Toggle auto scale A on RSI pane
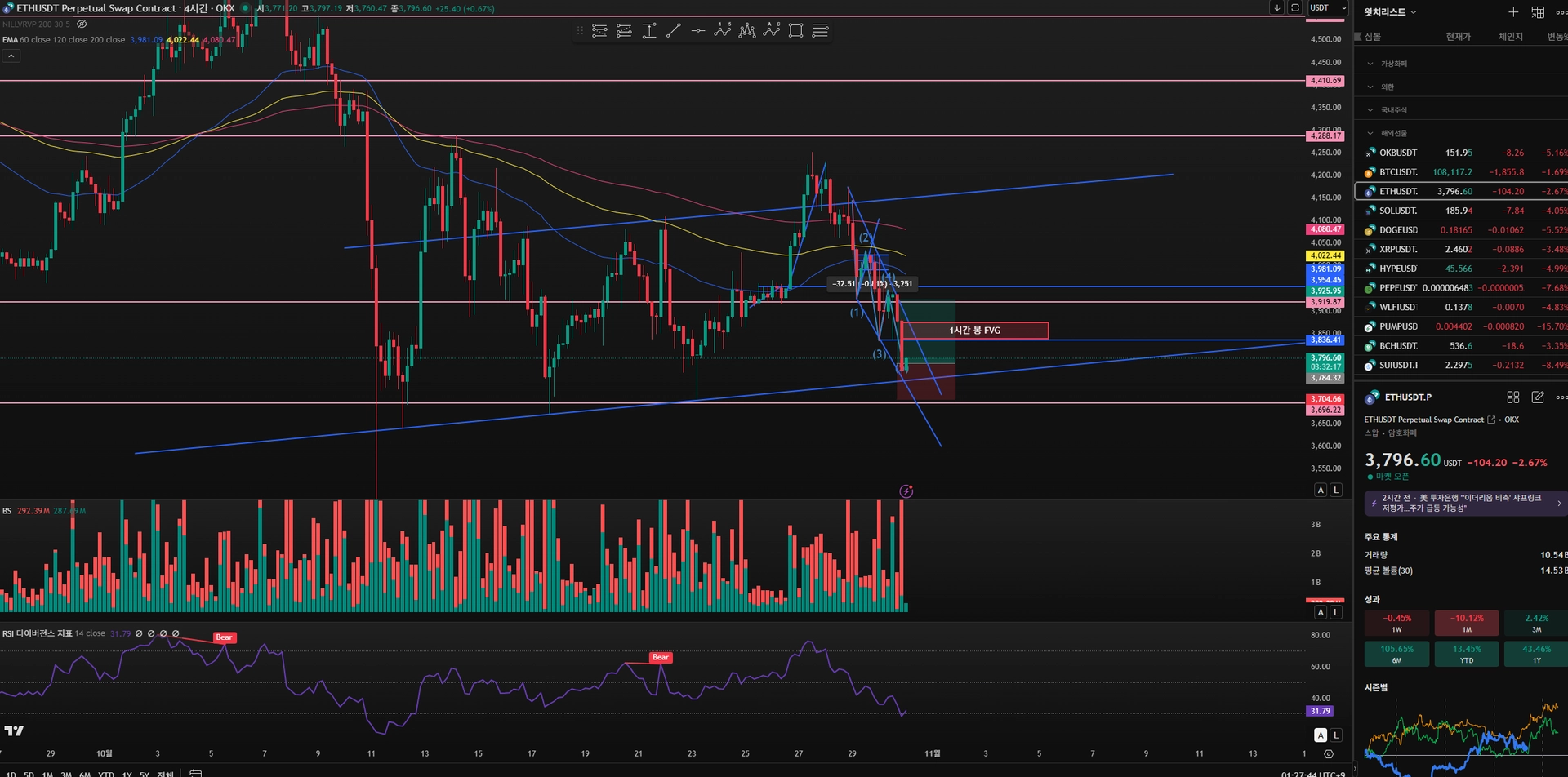The image size is (1568, 777). (x=1321, y=735)
